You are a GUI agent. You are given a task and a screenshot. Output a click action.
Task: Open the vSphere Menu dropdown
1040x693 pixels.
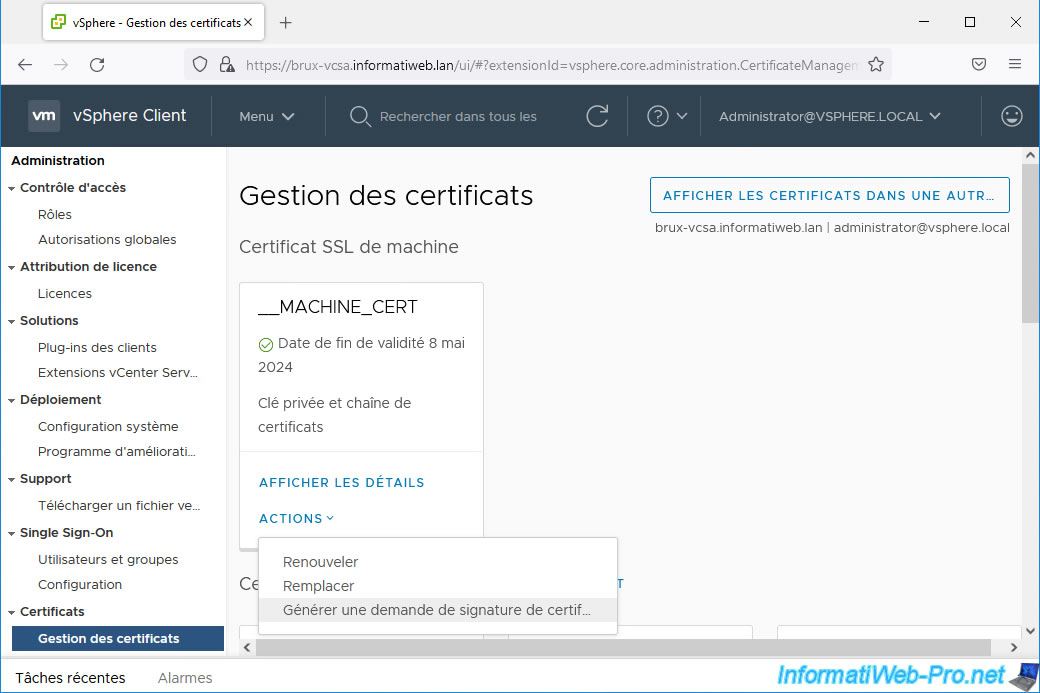click(x=266, y=116)
